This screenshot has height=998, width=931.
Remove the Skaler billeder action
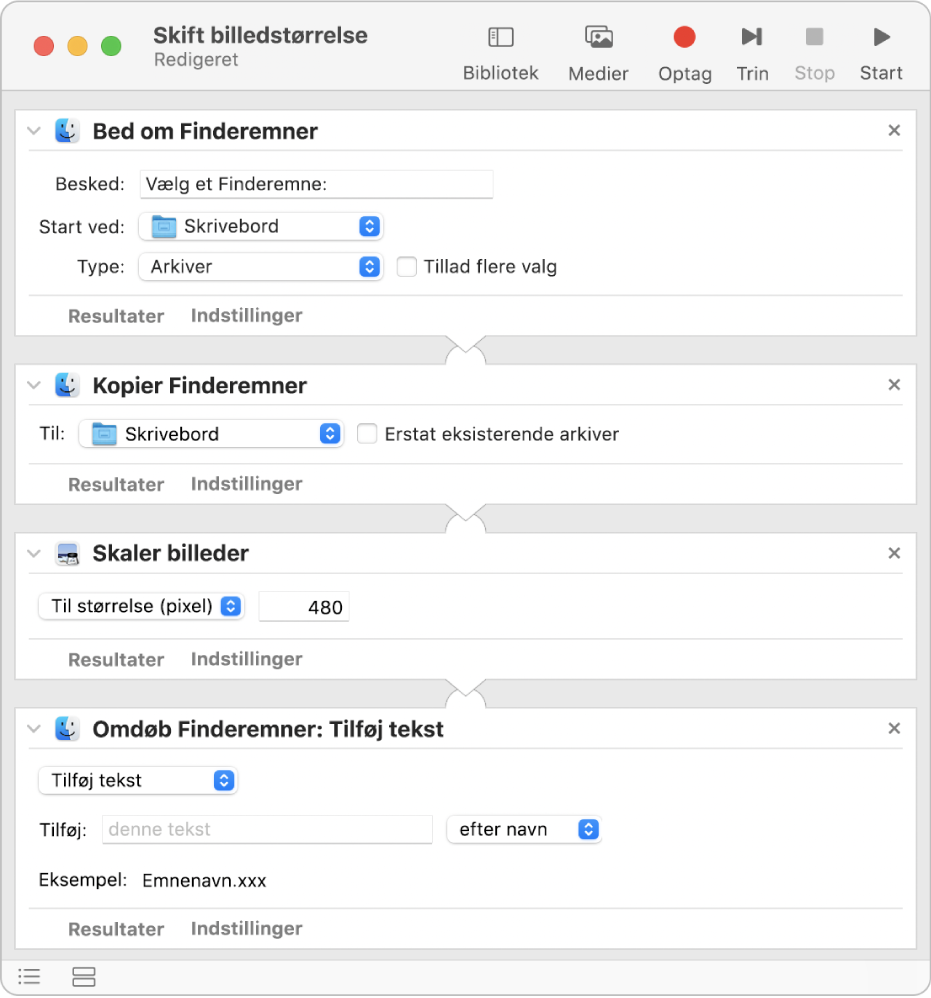click(x=894, y=553)
